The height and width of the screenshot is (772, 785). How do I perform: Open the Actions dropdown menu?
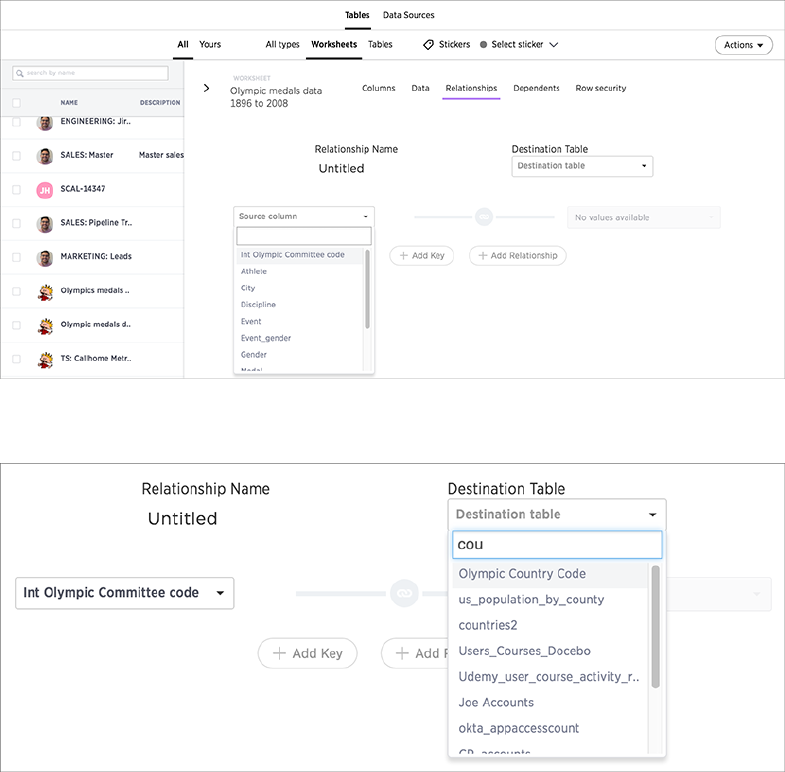(x=744, y=45)
